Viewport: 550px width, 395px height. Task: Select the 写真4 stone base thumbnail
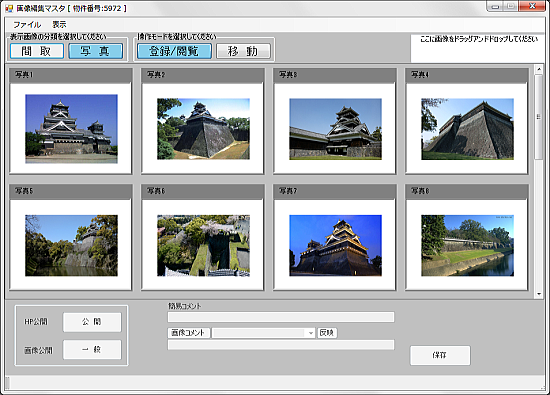467,129
